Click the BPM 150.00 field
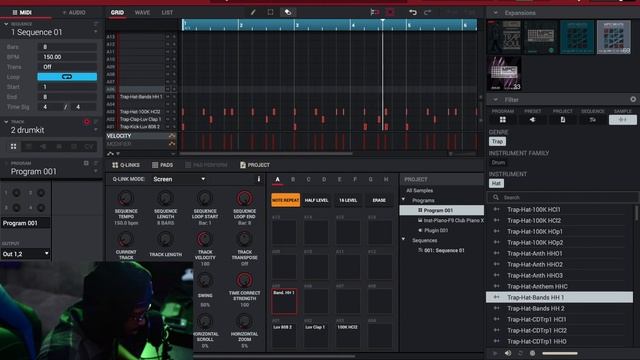 tap(67, 57)
